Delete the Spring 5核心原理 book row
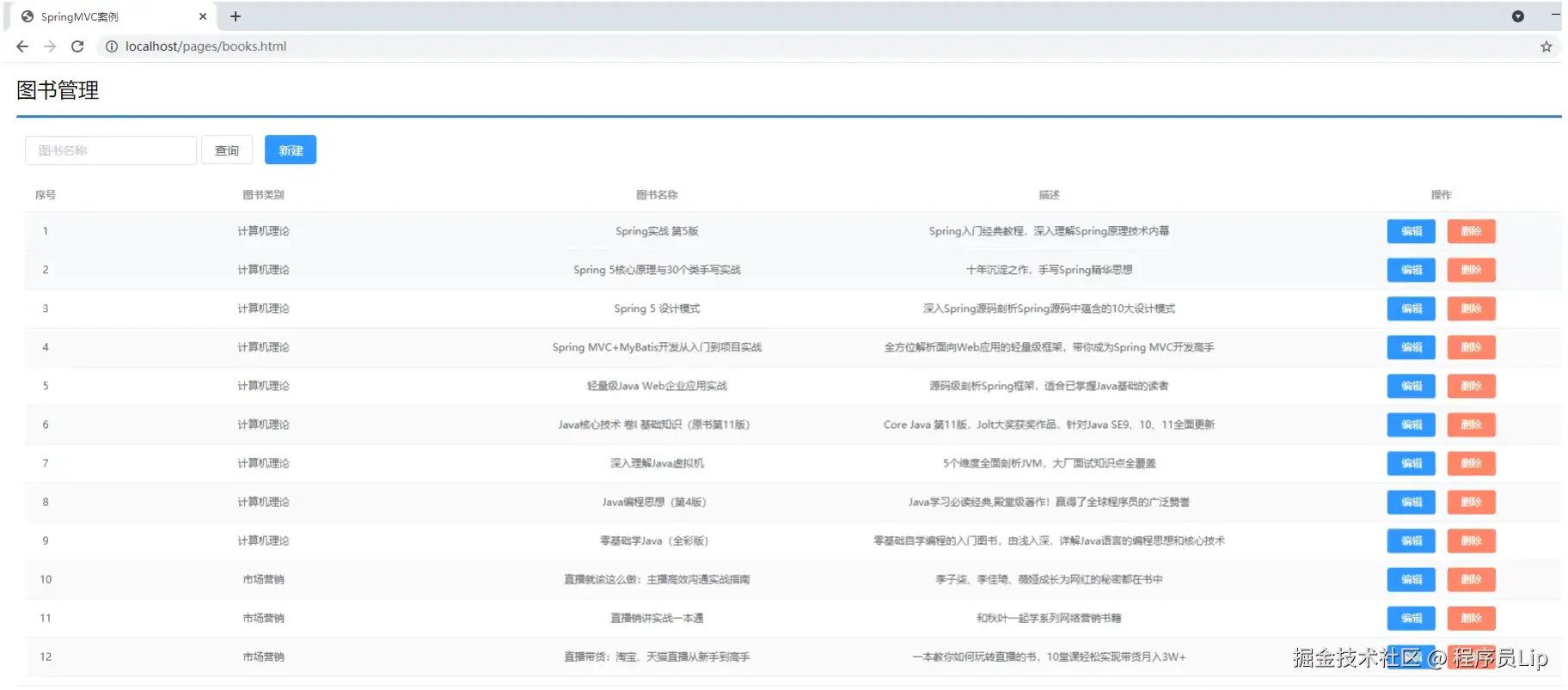 tap(1471, 270)
